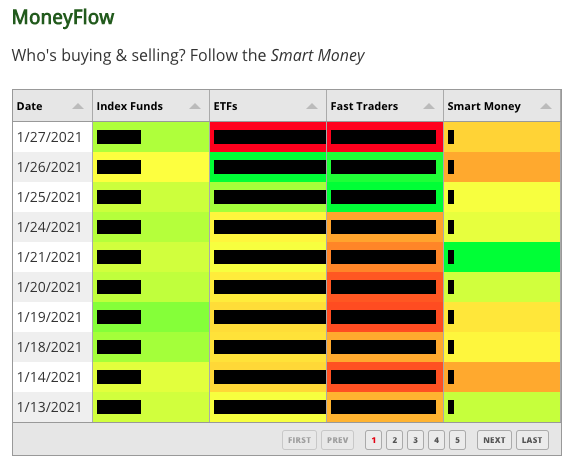Click ETFs cell for 1/21/2021

coord(268,257)
